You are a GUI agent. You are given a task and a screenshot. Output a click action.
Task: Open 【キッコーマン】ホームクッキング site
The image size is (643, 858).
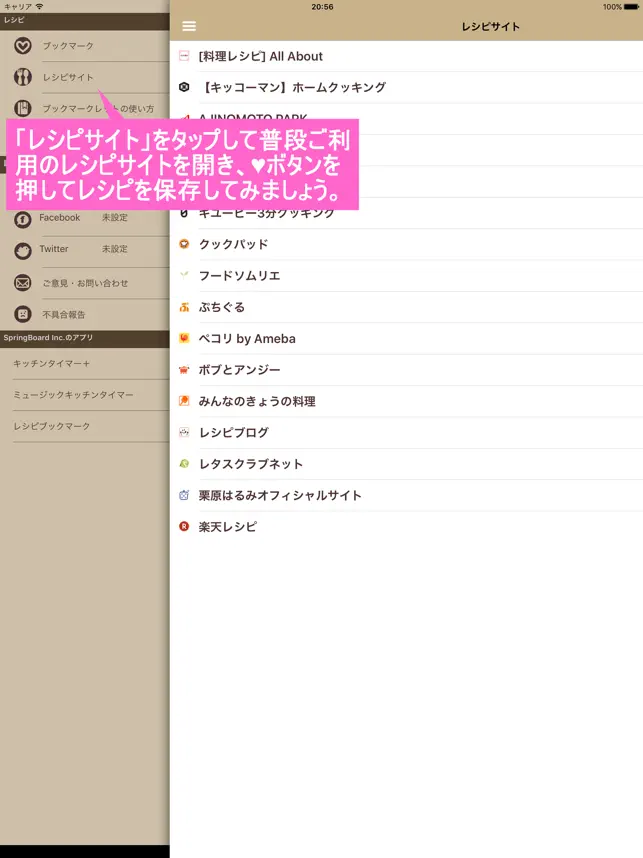click(407, 87)
